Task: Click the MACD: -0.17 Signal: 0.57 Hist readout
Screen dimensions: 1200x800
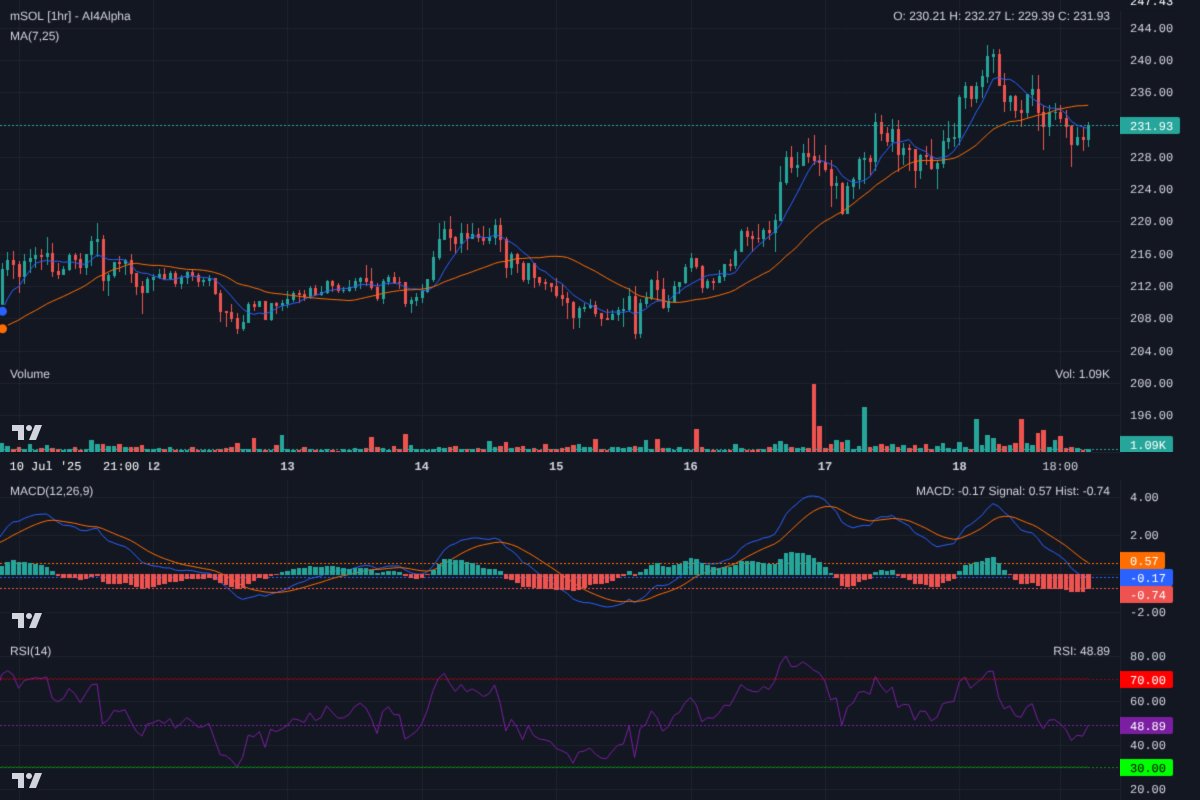Action: pyautogui.click(x=1013, y=491)
